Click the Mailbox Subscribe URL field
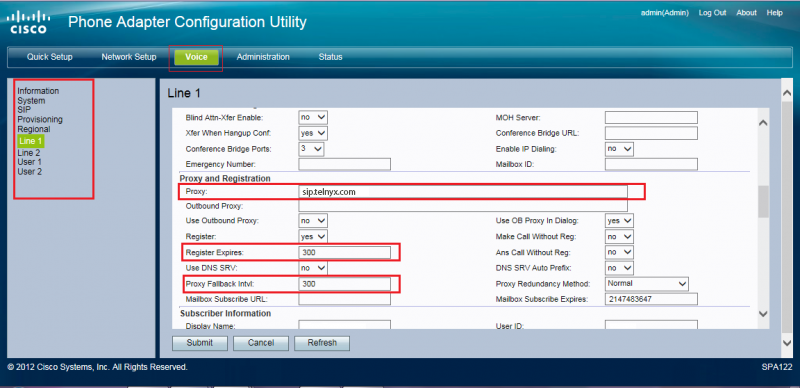This screenshot has width=800, height=388. [x=344, y=299]
